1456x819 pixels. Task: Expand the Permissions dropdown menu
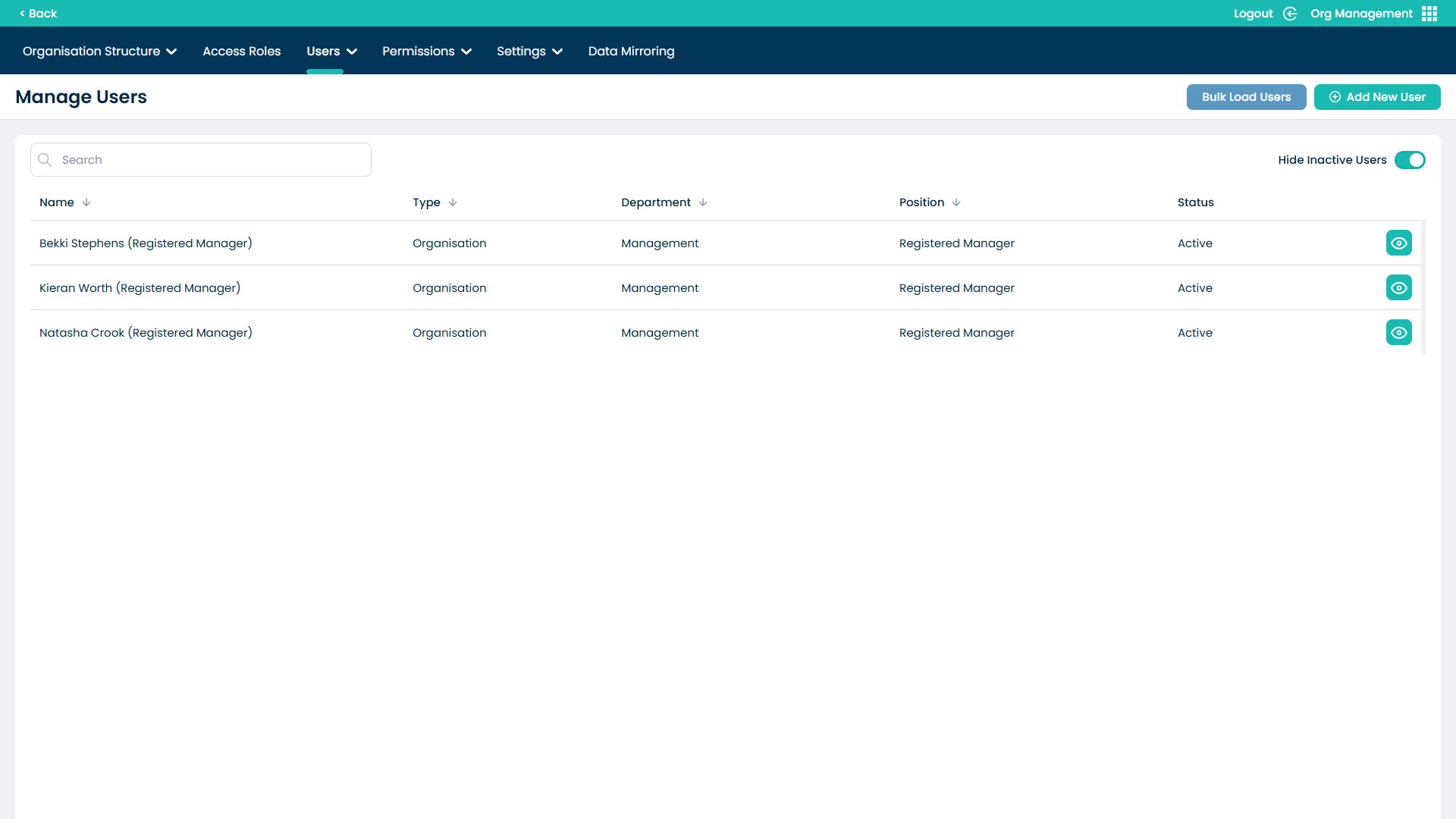click(426, 51)
